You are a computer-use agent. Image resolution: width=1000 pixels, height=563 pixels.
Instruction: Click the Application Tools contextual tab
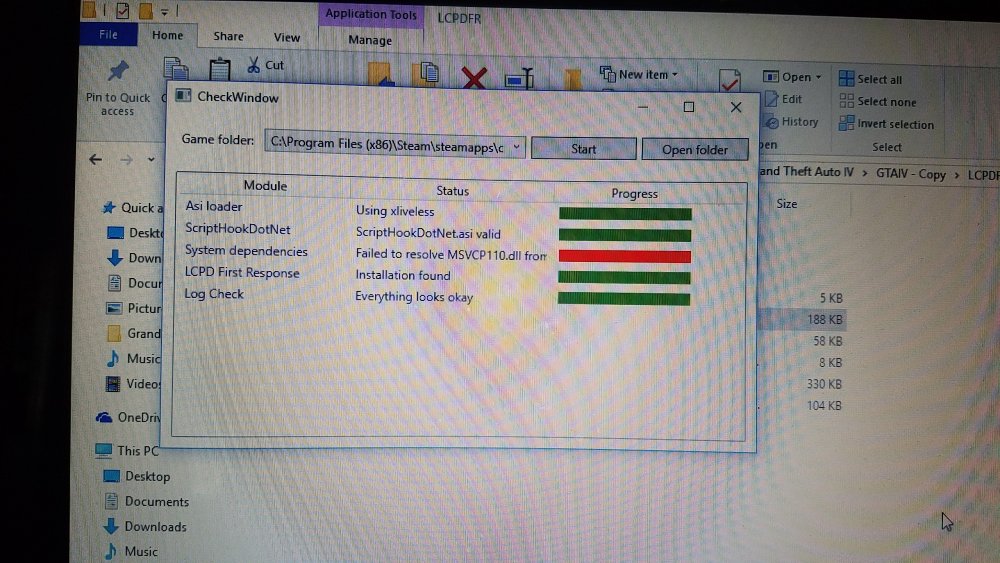point(371,14)
